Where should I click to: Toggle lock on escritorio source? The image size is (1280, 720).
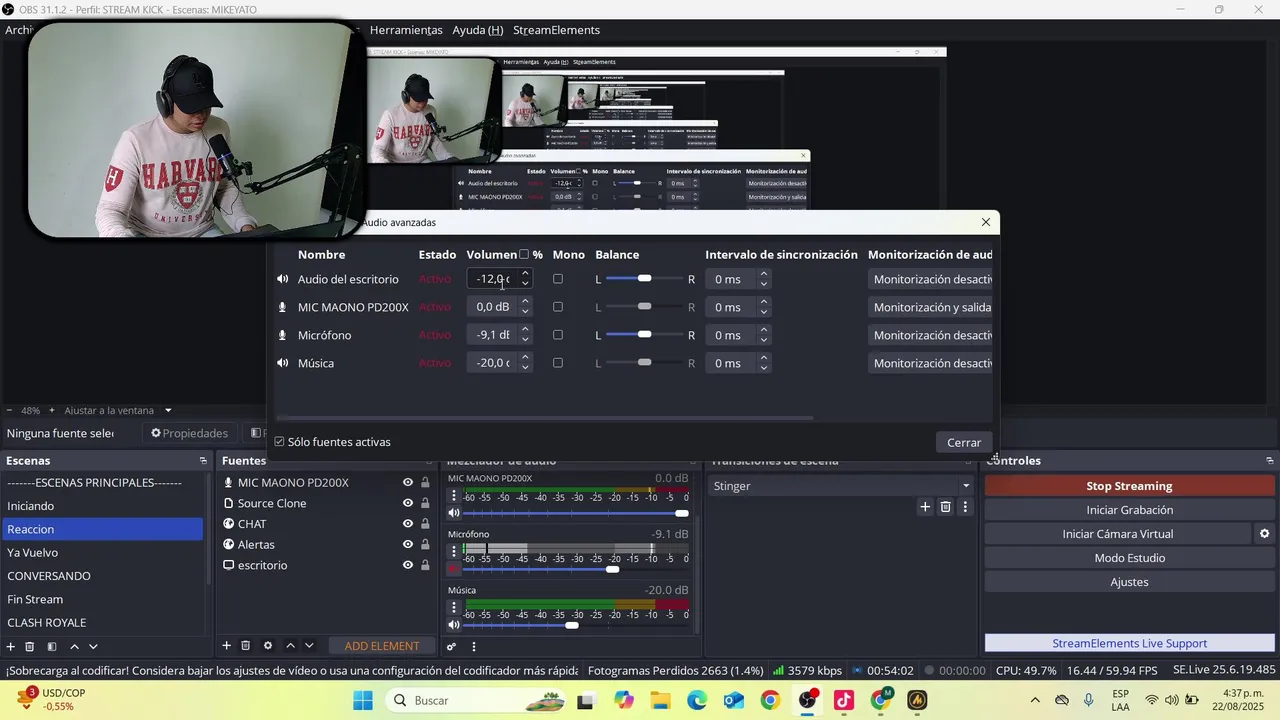click(x=425, y=565)
